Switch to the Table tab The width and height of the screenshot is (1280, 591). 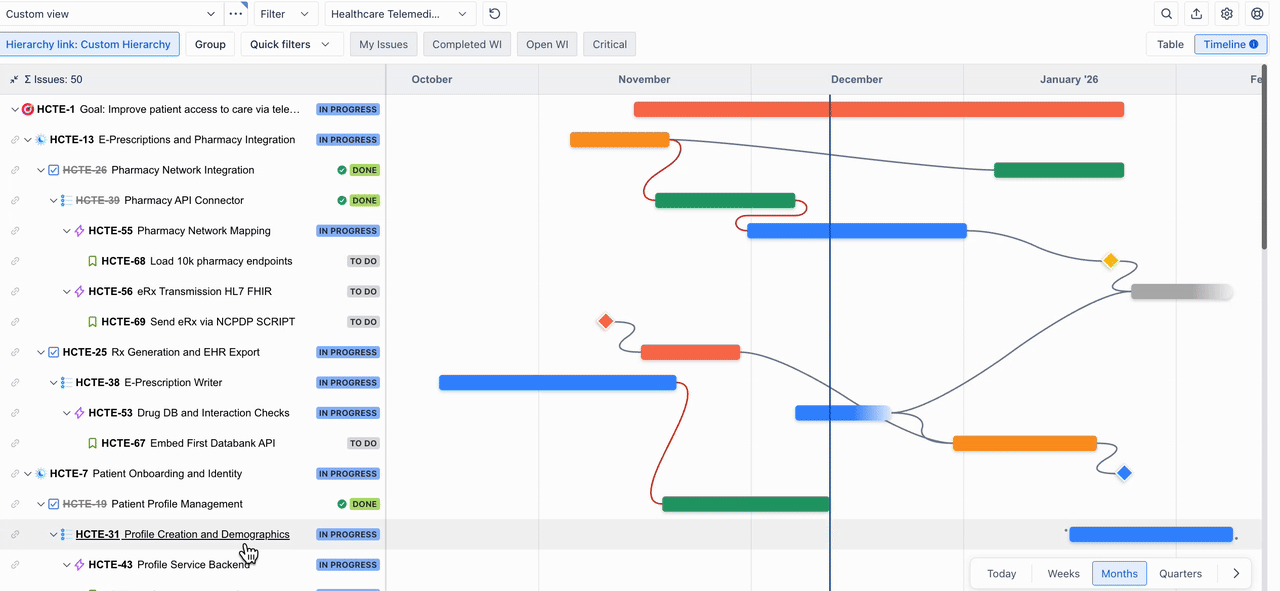coord(1169,44)
